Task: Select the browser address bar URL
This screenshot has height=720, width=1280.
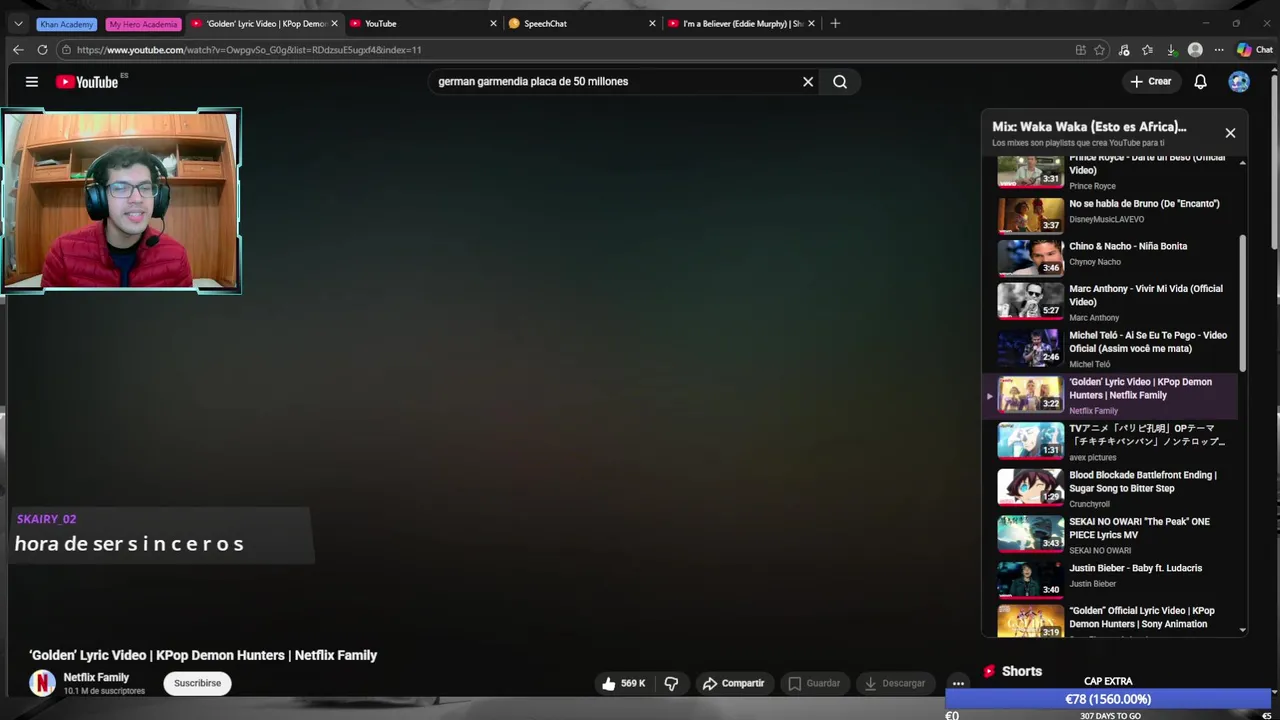Action: pos(249,50)
